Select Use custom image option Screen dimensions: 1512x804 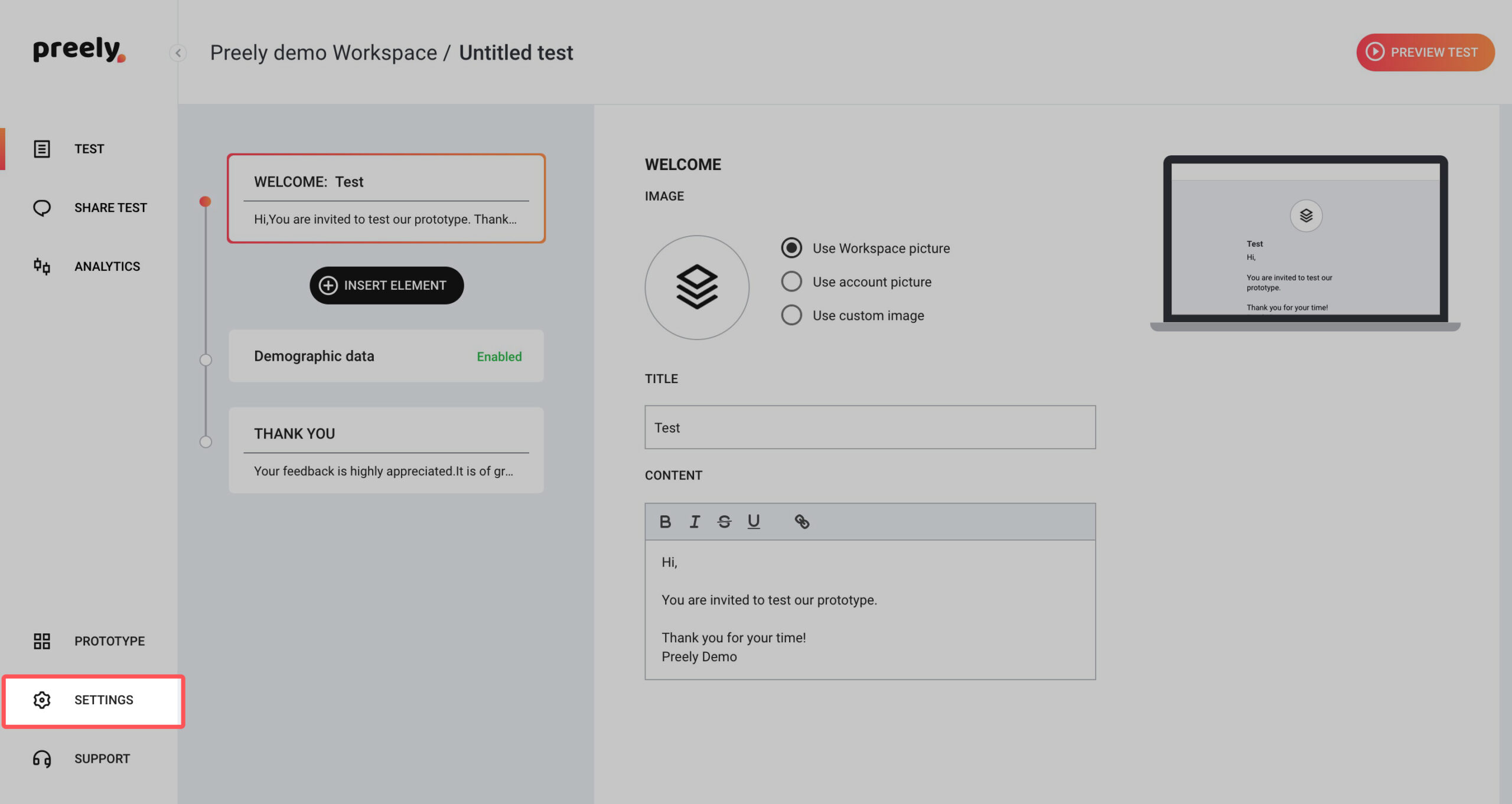(853, 315)
